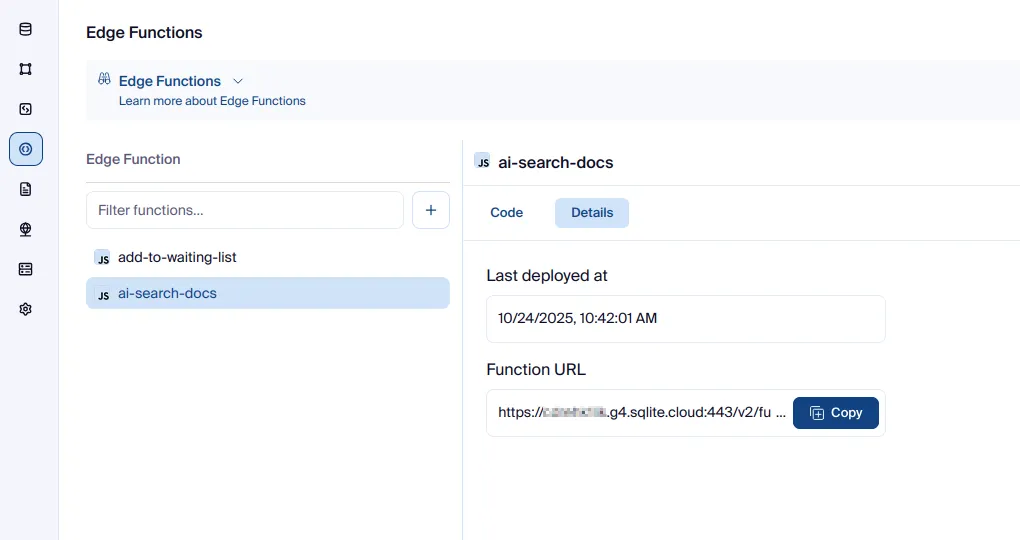Image resolution: width=1020 pixels, height=540 pixels.
Task: Click the nodes cluster sidebar icon
Action: click(x=26, y=69)
